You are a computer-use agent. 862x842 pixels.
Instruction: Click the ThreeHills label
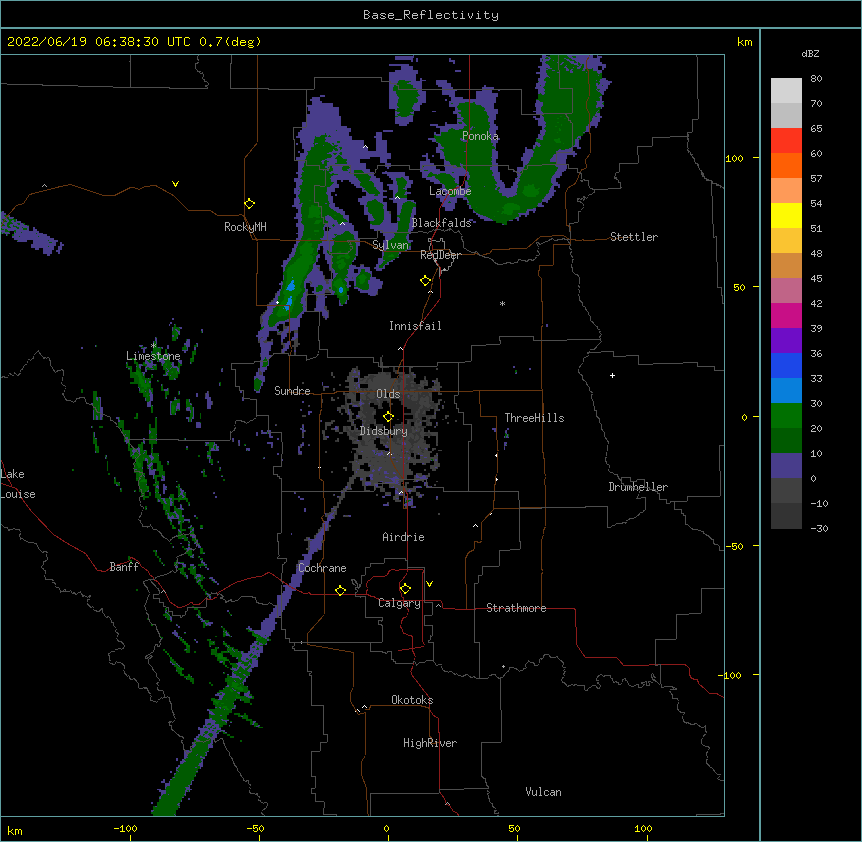534,418
